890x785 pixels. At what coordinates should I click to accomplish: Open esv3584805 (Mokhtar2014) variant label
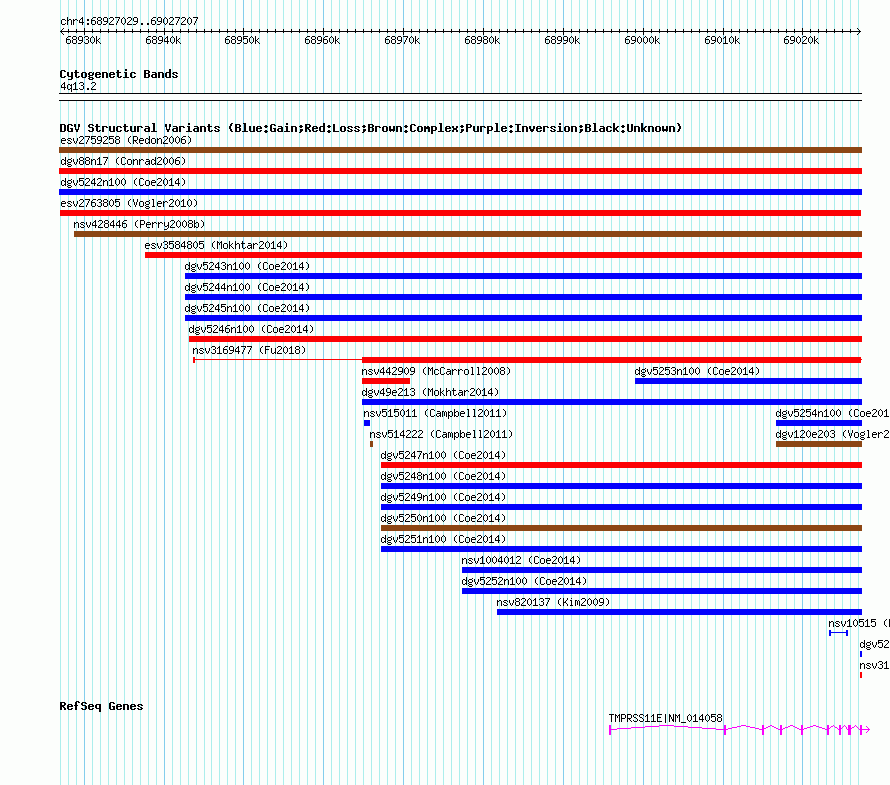tap(216, 245)
